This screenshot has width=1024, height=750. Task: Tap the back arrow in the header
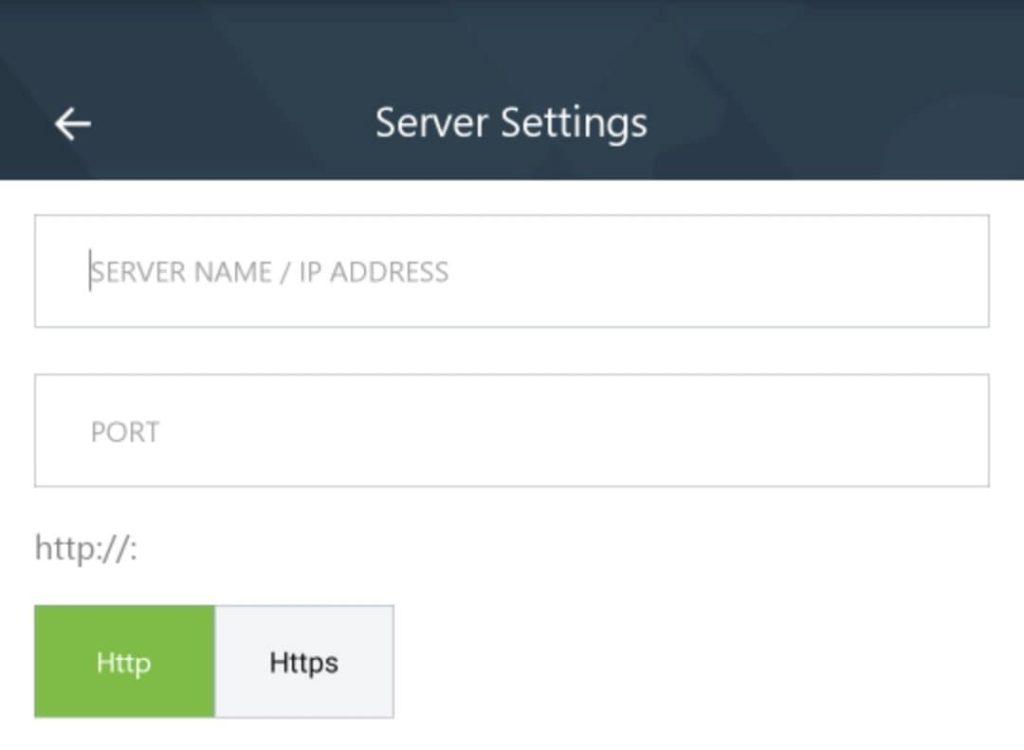coord(72,123)
